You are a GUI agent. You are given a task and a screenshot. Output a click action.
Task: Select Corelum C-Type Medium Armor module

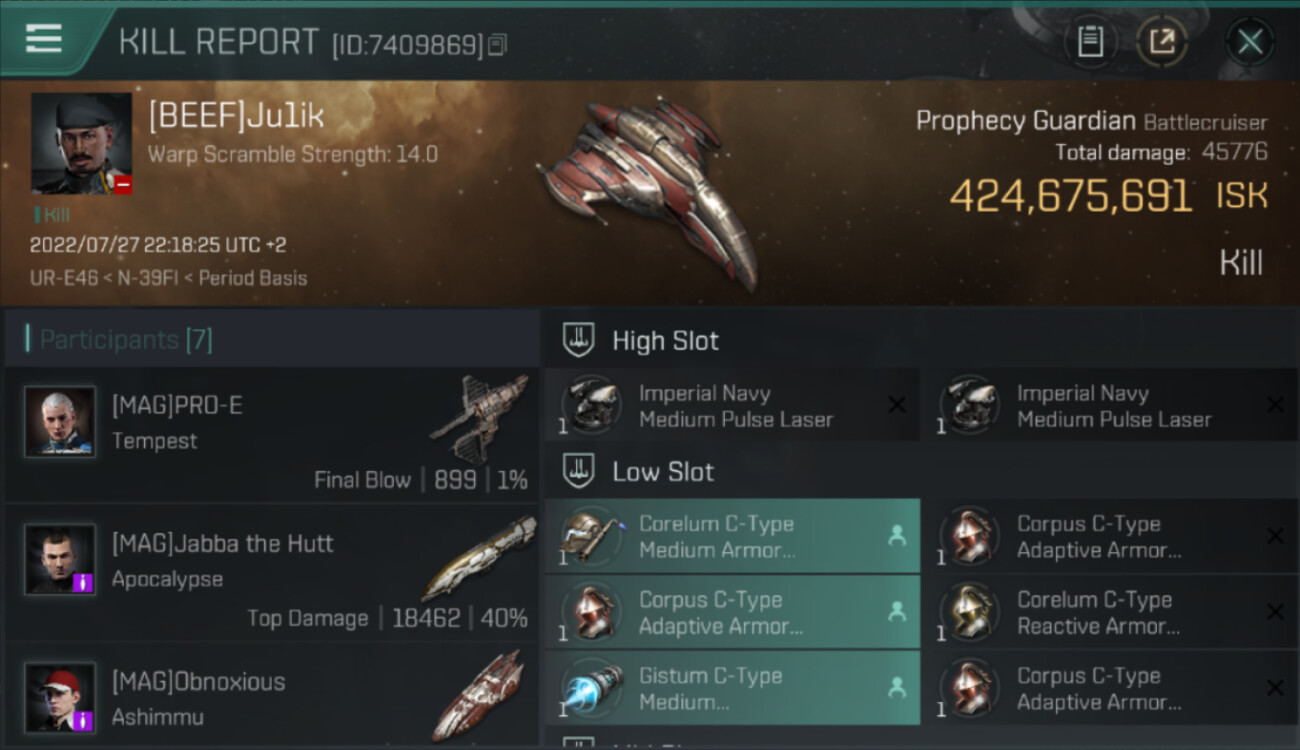732,536
